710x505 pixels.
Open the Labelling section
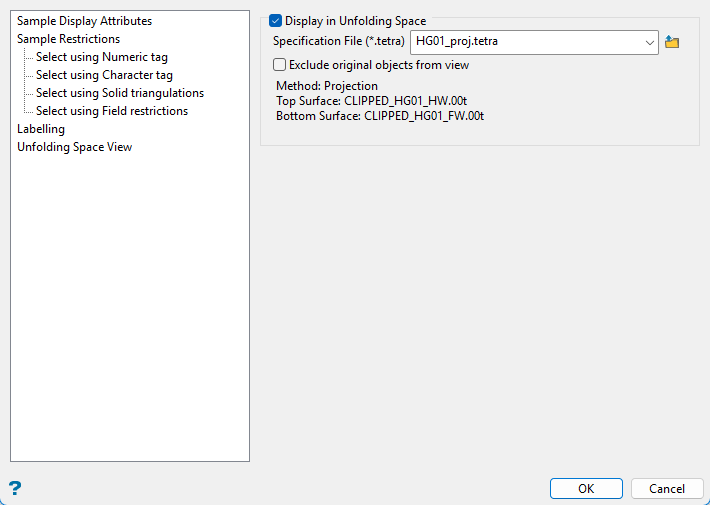(41, 129)
